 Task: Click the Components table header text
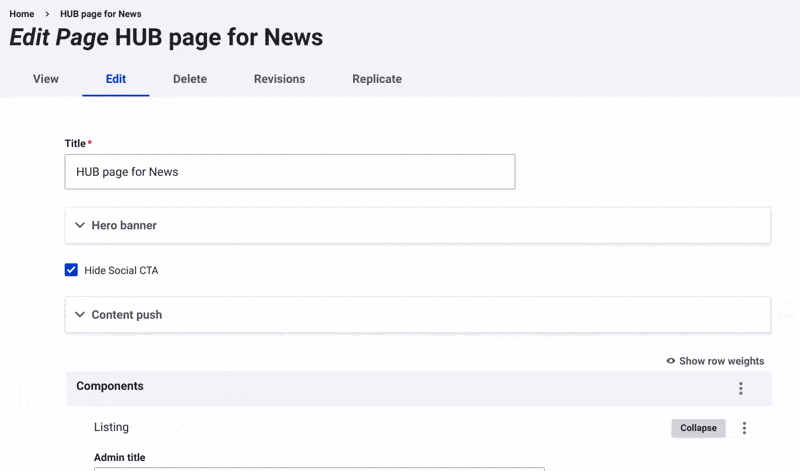point(110,386)
